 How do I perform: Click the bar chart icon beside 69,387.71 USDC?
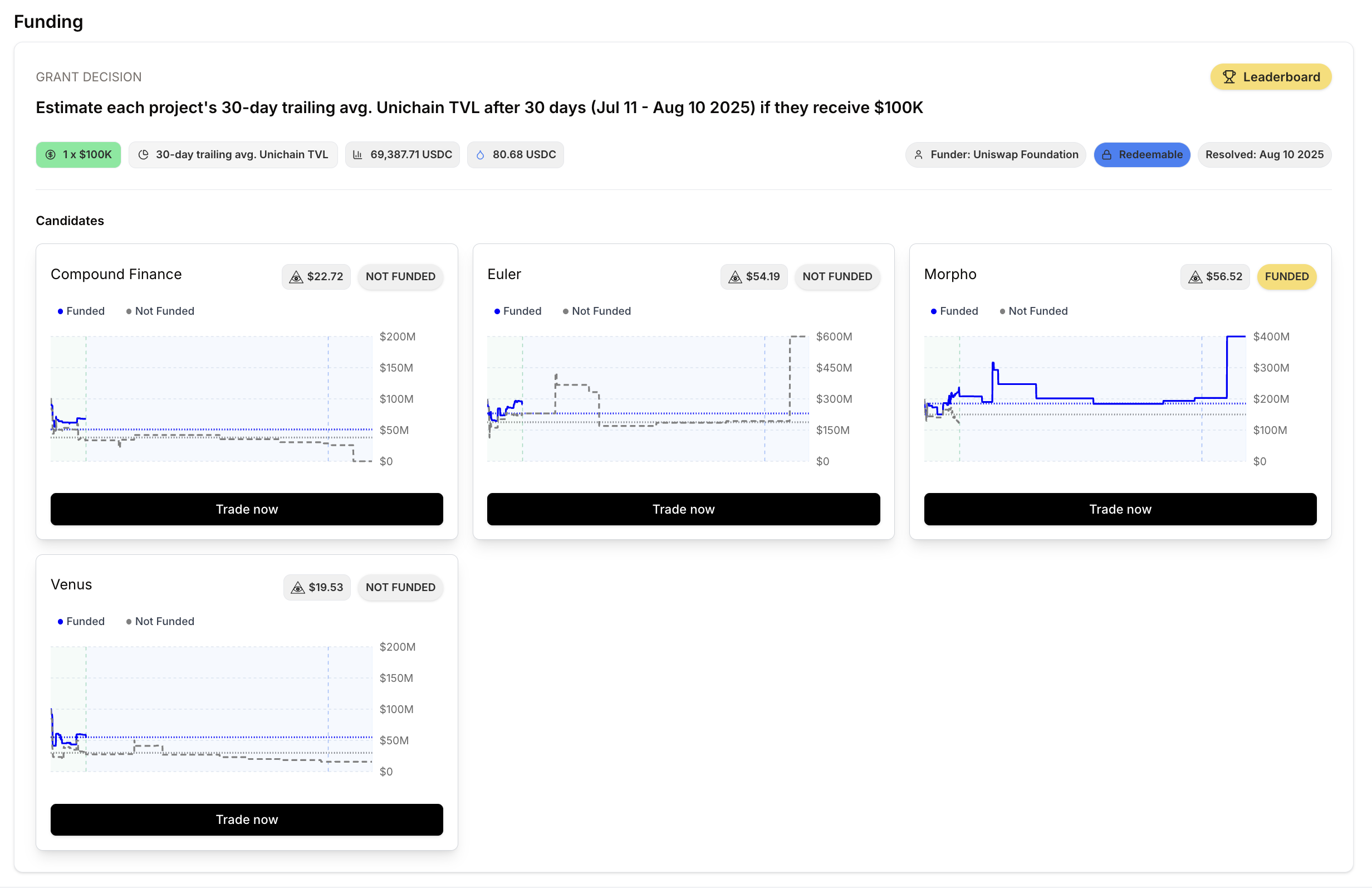358,154
